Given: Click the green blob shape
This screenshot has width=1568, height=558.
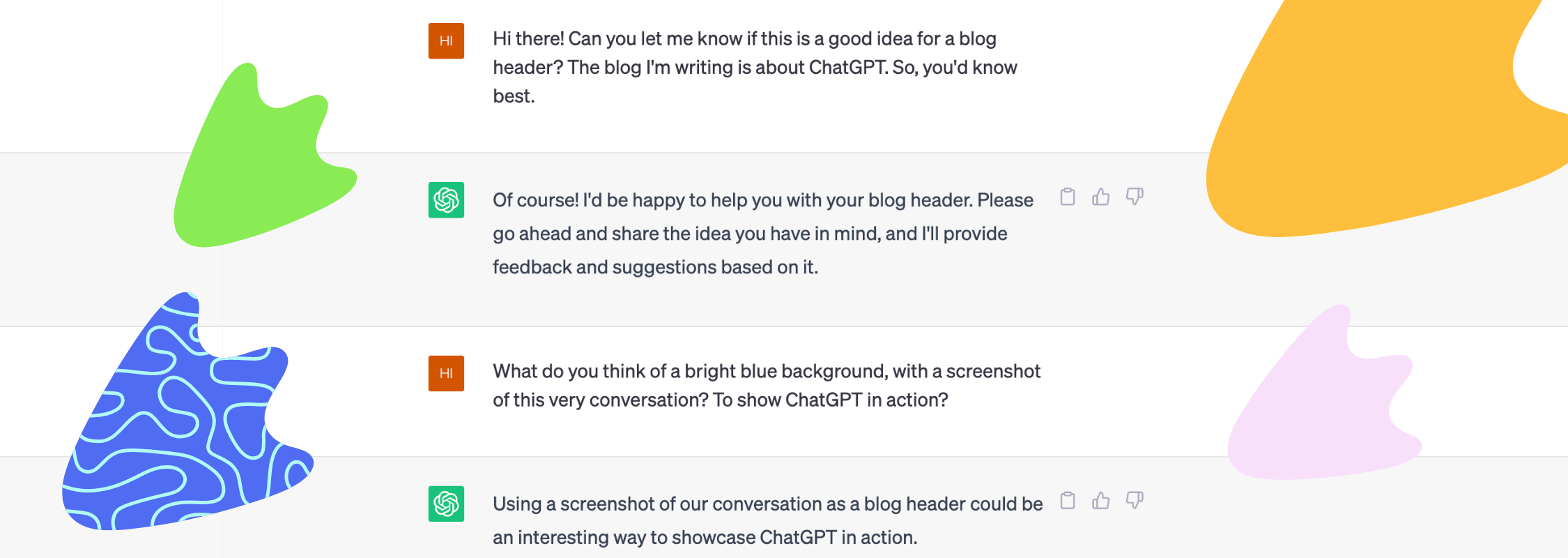Looking at the screenshot, I should (x=258, y=167).
